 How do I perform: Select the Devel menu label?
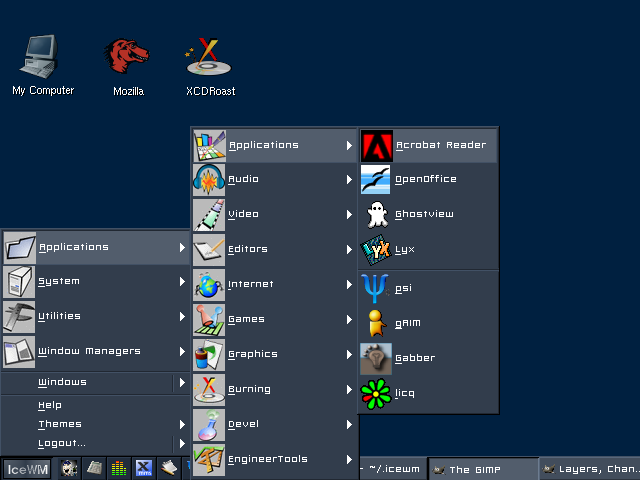pos(243,424)
